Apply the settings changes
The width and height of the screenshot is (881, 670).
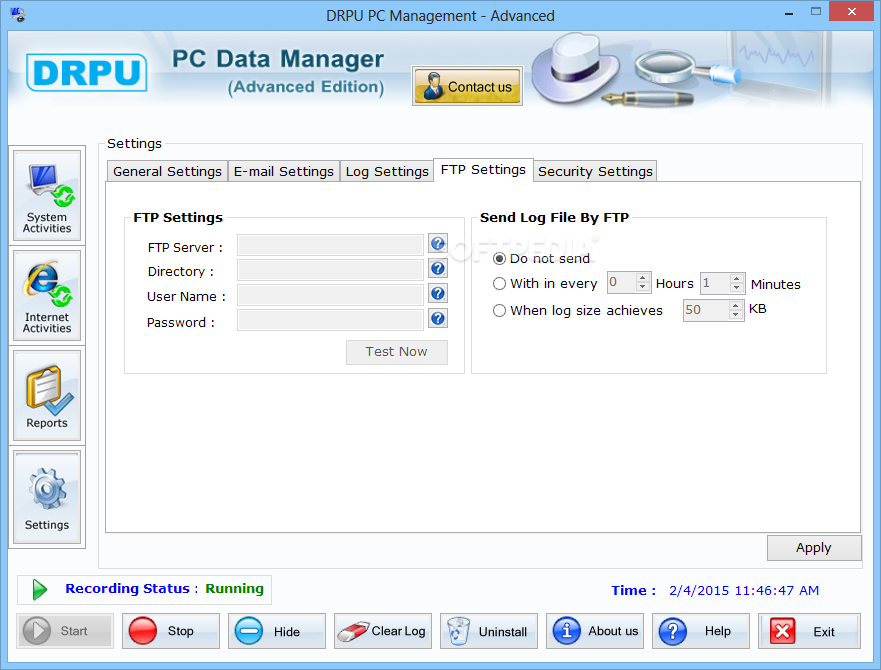814,547
